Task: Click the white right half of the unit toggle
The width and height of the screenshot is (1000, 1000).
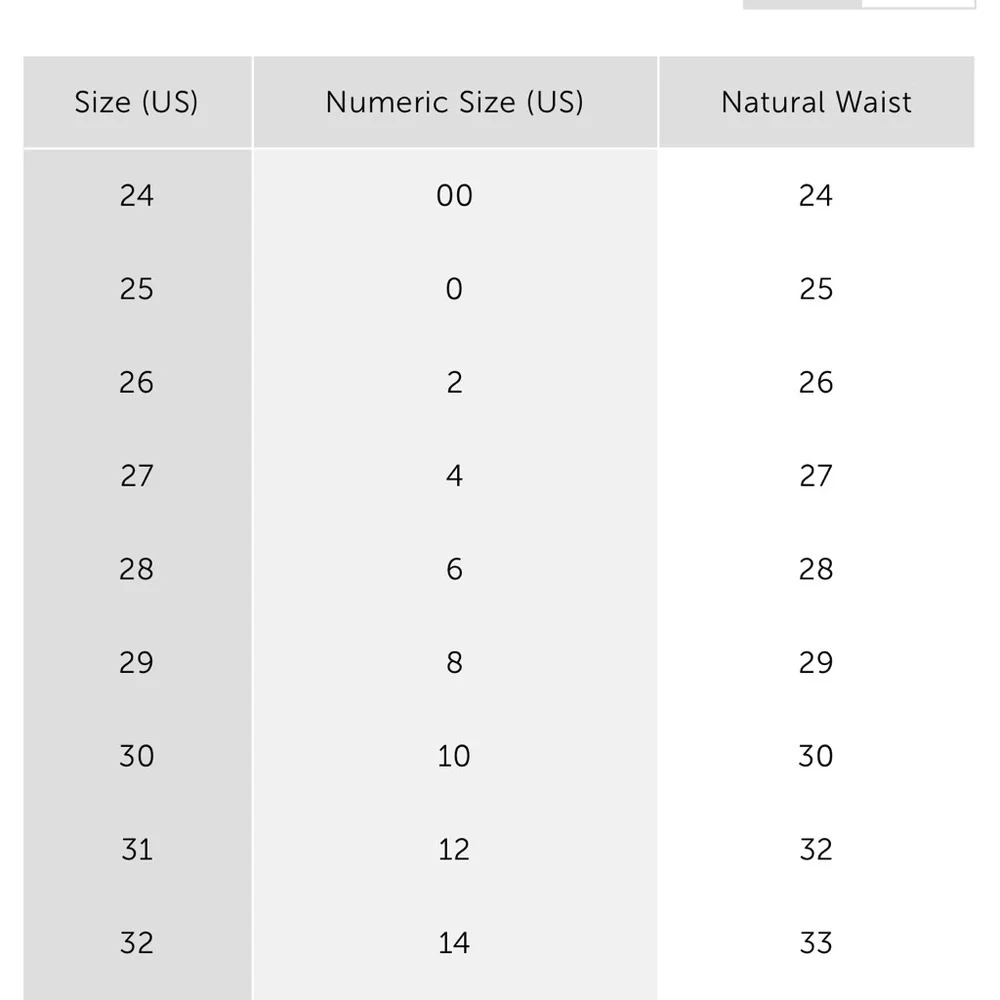Action: [x=918, y=4]
